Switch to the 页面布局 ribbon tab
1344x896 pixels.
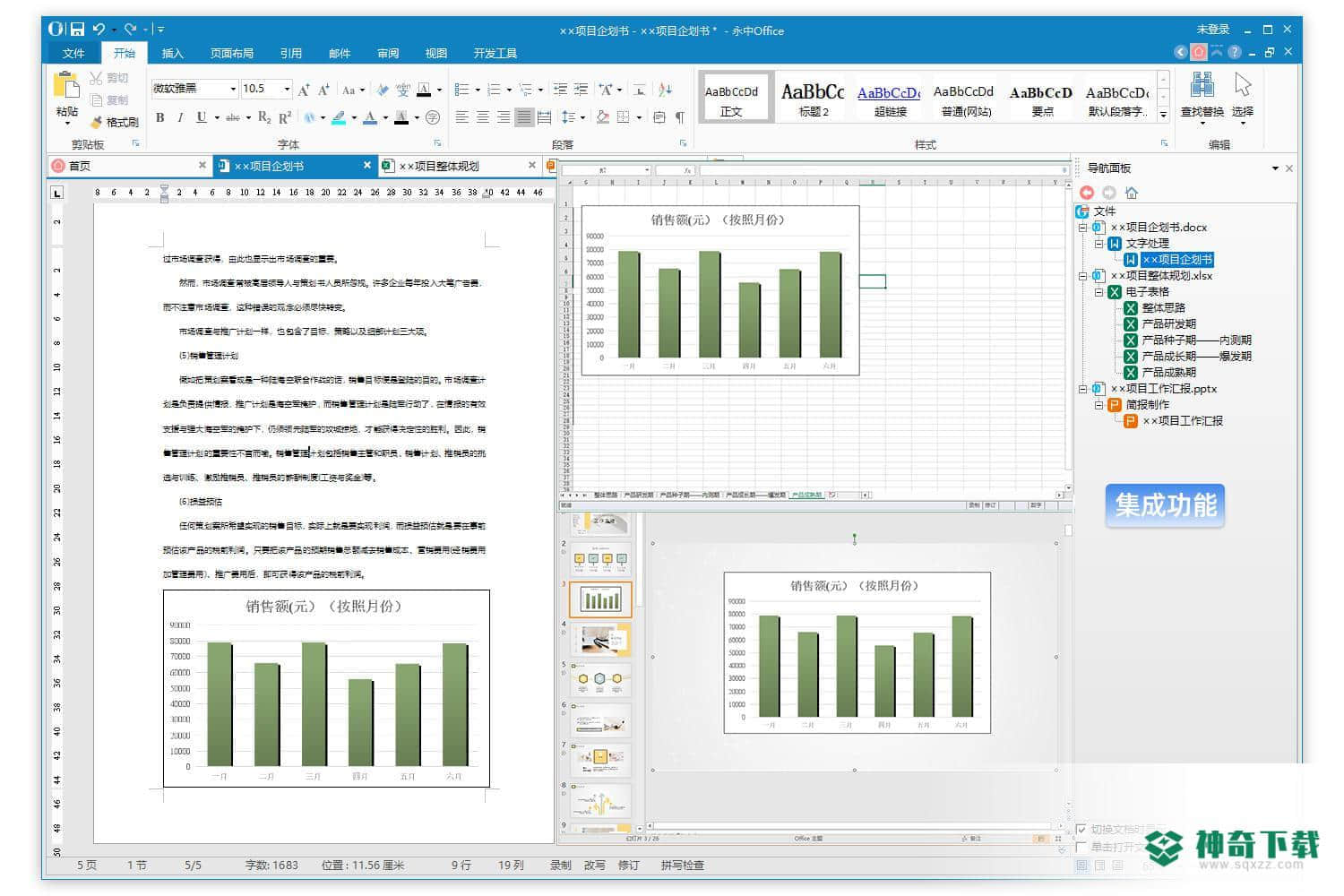click(232, 53)
